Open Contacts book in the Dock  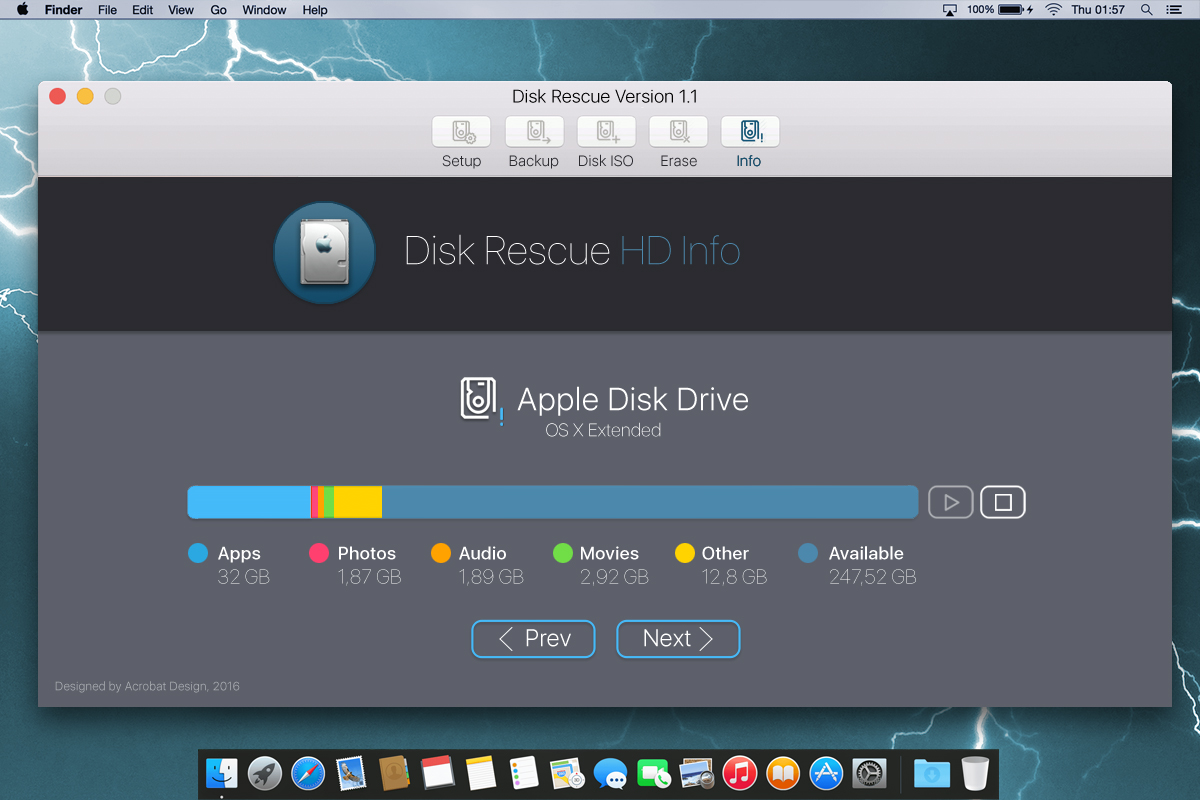tap(395, 773)
